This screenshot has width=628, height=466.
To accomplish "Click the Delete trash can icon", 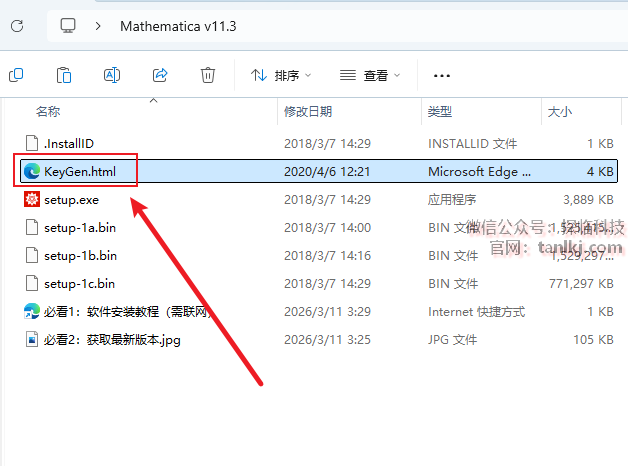I will click(x=207, y=75).
